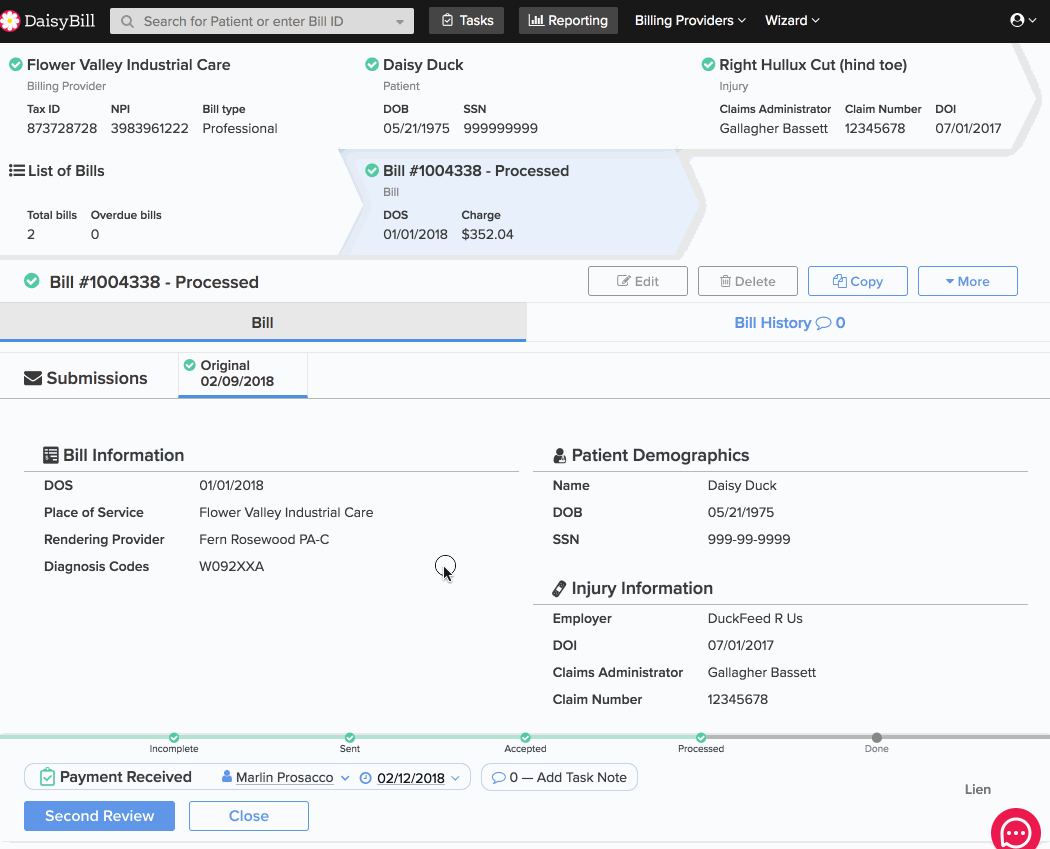Click green check beside Bill #1004338 heading

31,281
